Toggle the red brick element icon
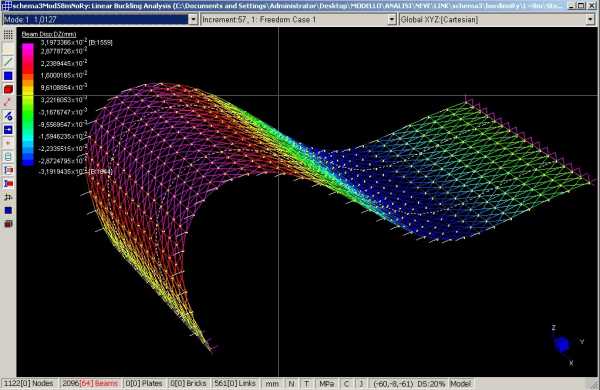Screen dimensions: 600x390 coord(8,89)
